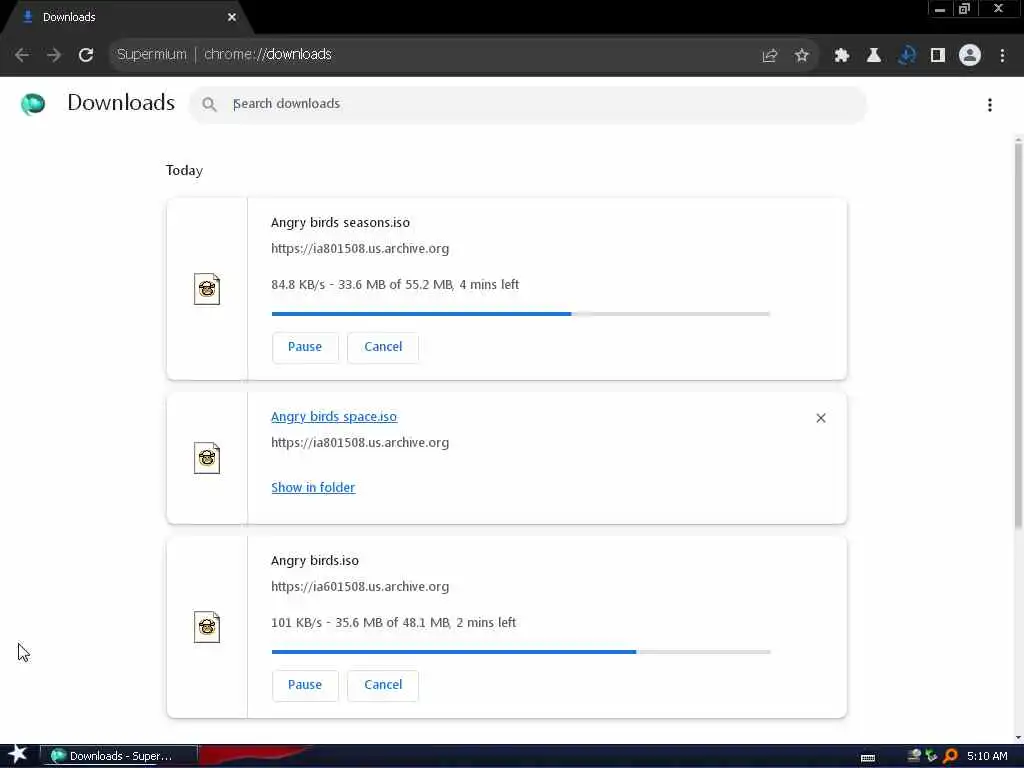Bookmark this page with the star icon
Image resolution: width=1024 pixels, height=768 pixels.
click(x=801, y=56)
